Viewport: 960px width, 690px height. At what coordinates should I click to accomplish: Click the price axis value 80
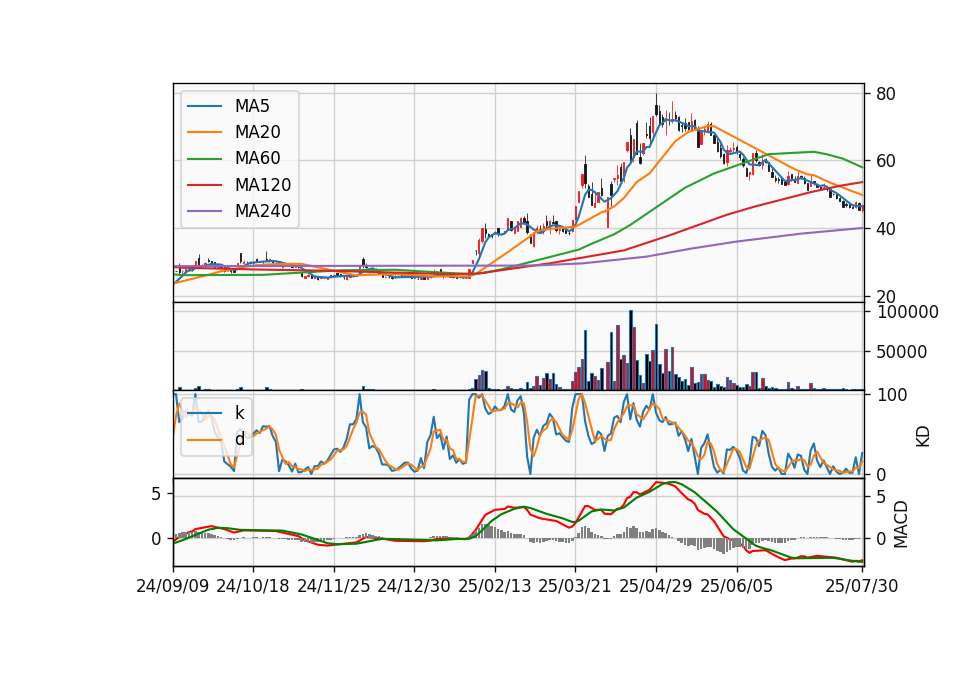tap(886, 94)
